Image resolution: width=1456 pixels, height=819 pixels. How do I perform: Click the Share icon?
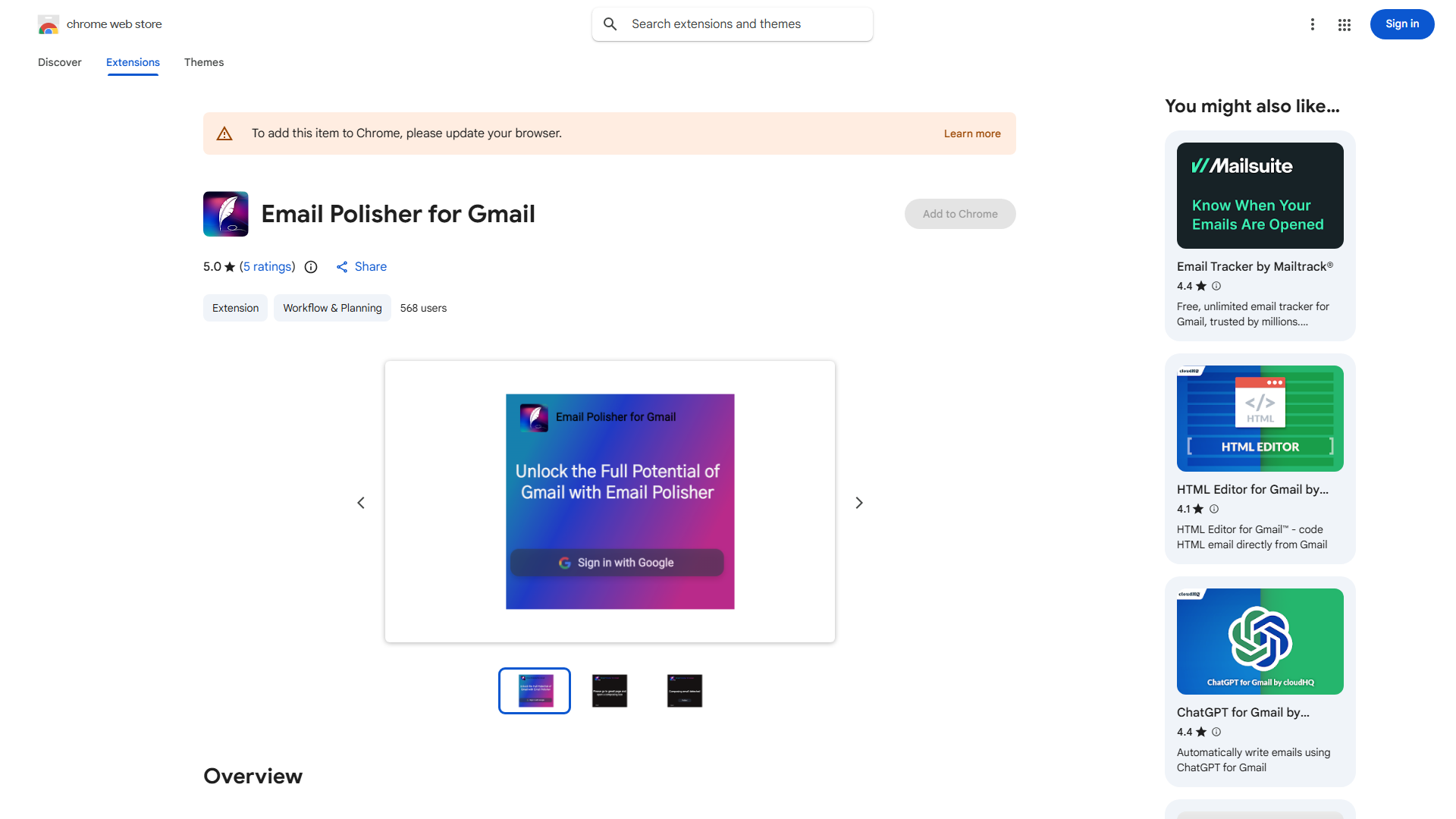342,267
